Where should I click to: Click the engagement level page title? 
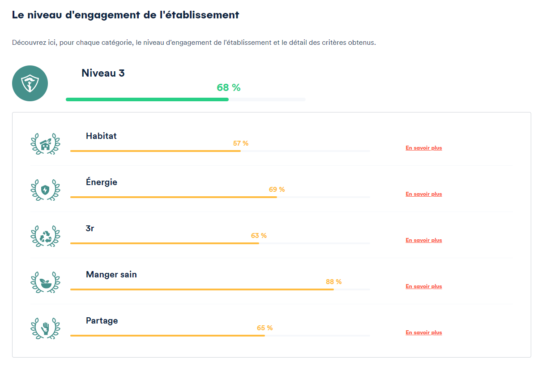126,15
